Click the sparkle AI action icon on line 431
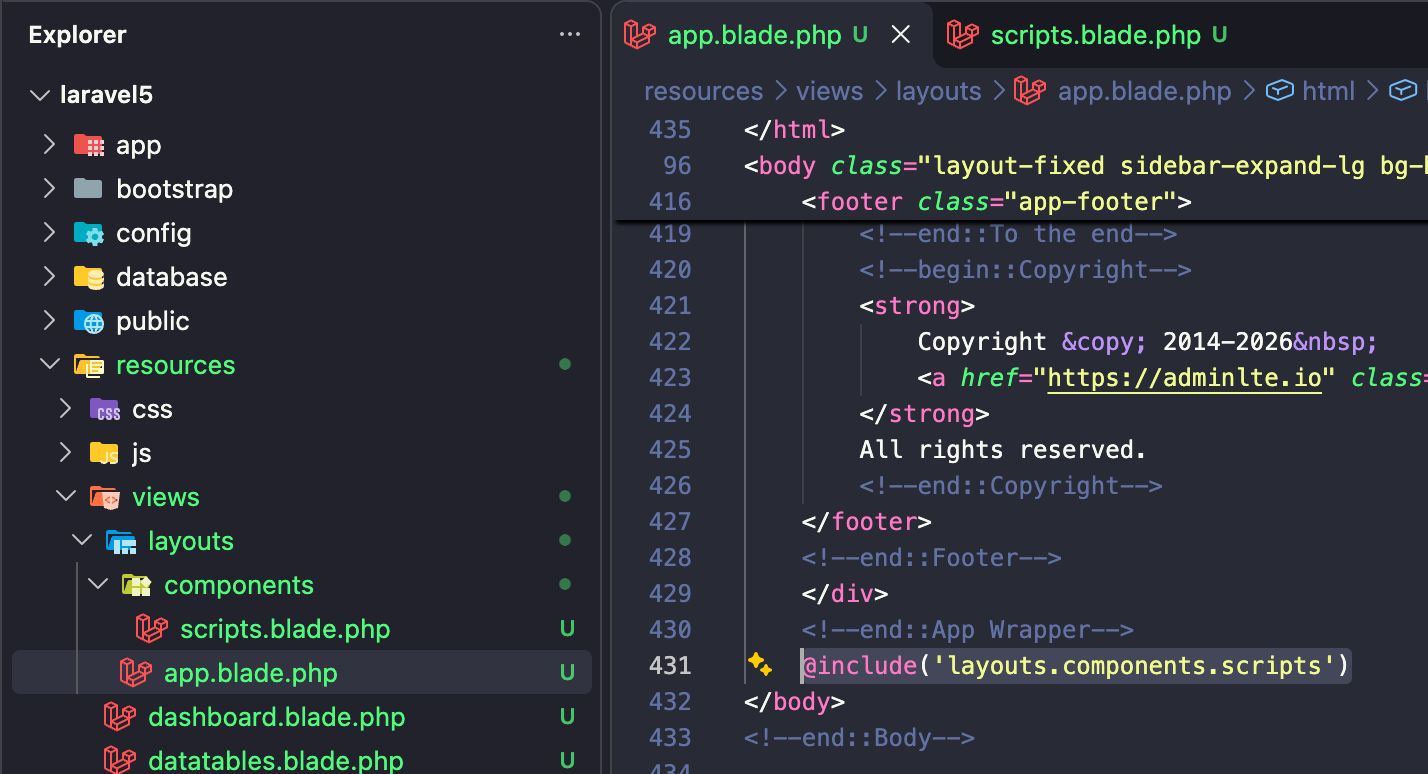Screen dimensions: 1428x774 click(x=759, y=665)
